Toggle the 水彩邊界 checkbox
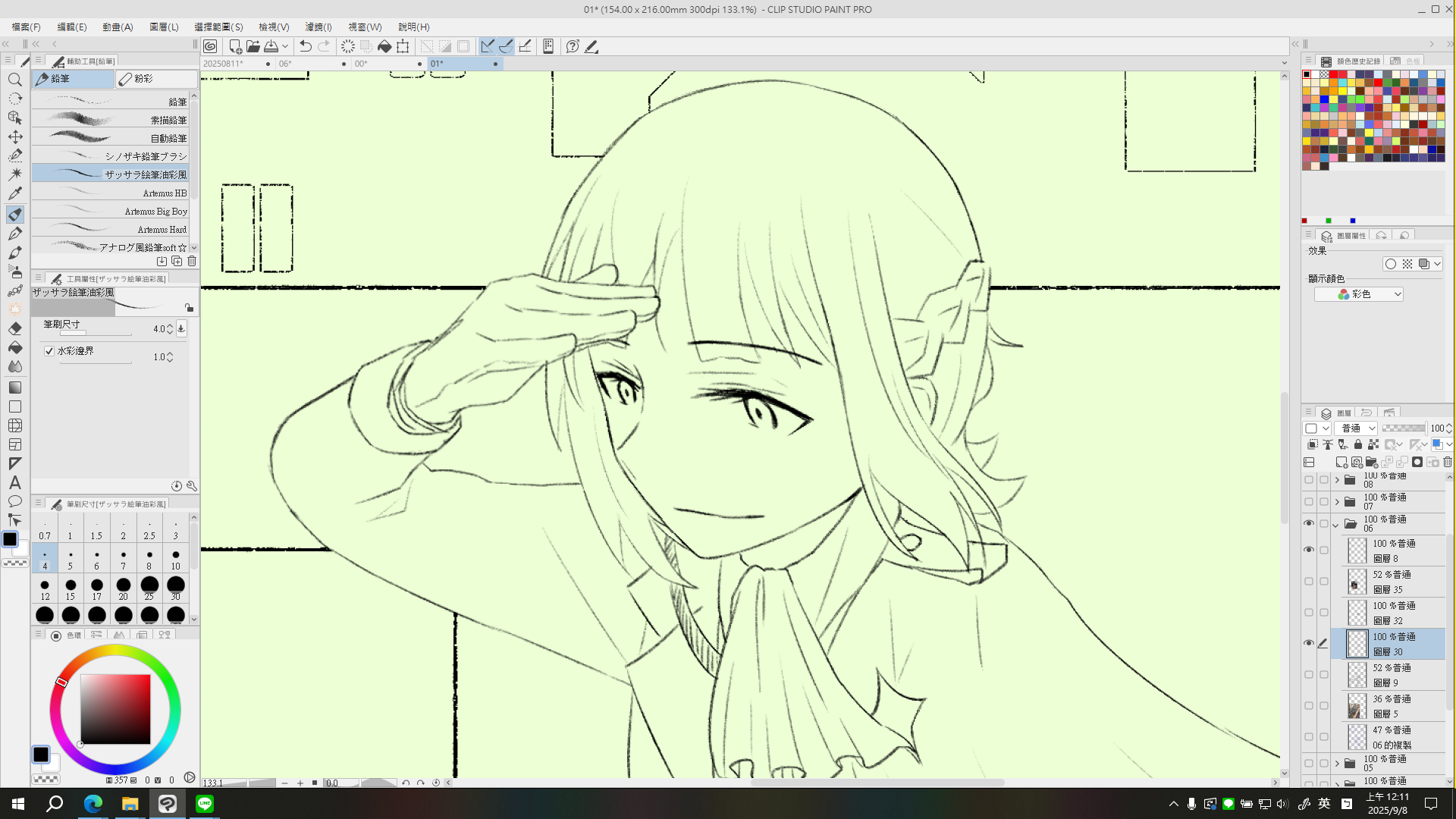The height and width of the screenshot is (819, 1456). 49,351
